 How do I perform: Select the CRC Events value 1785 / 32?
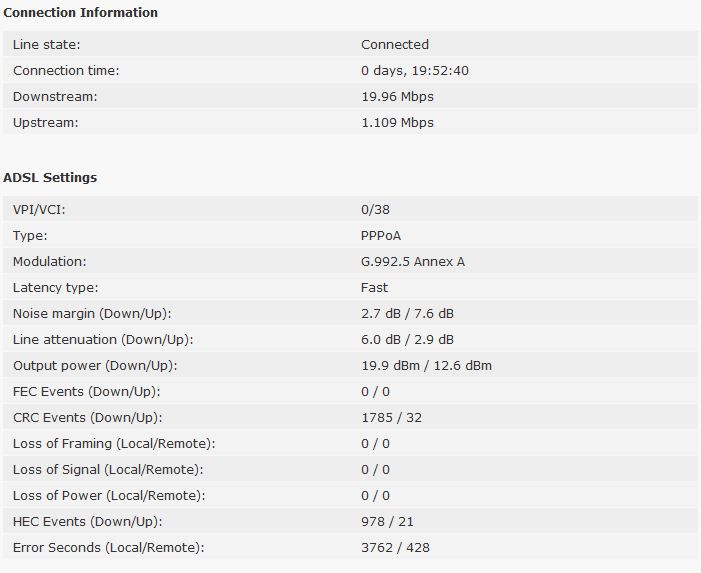pyautogui.click(x=392, y=417)
